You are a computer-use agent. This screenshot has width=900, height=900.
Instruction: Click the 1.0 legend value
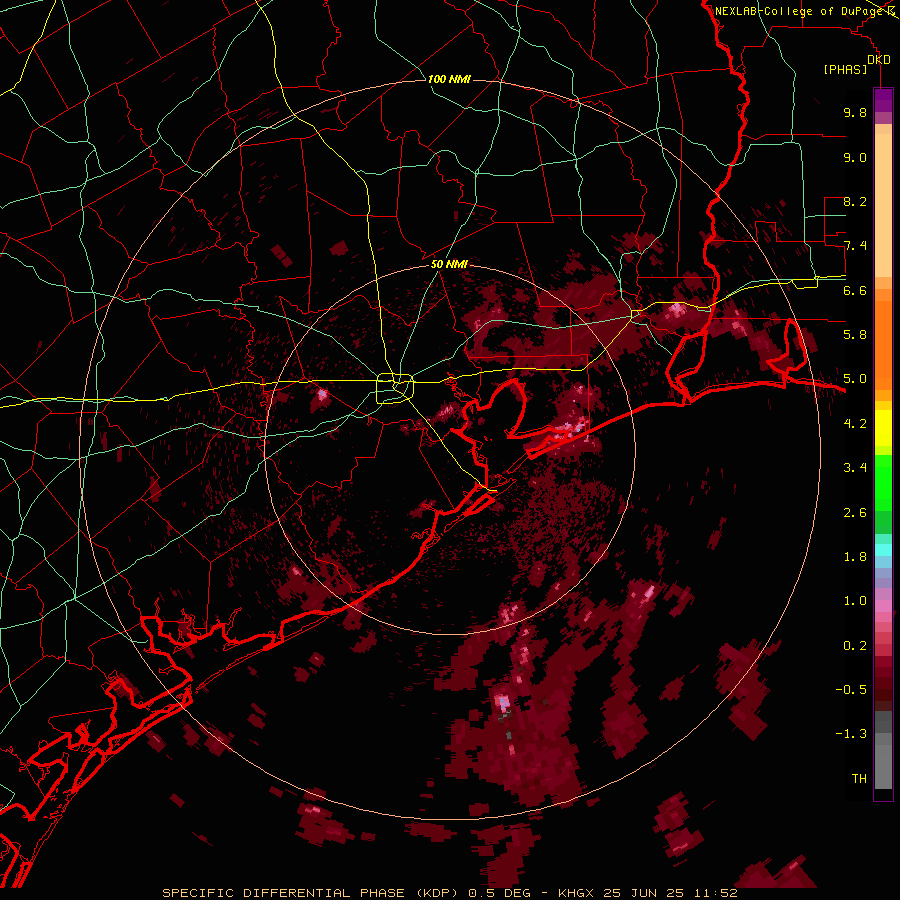click(x=855, y=601)
